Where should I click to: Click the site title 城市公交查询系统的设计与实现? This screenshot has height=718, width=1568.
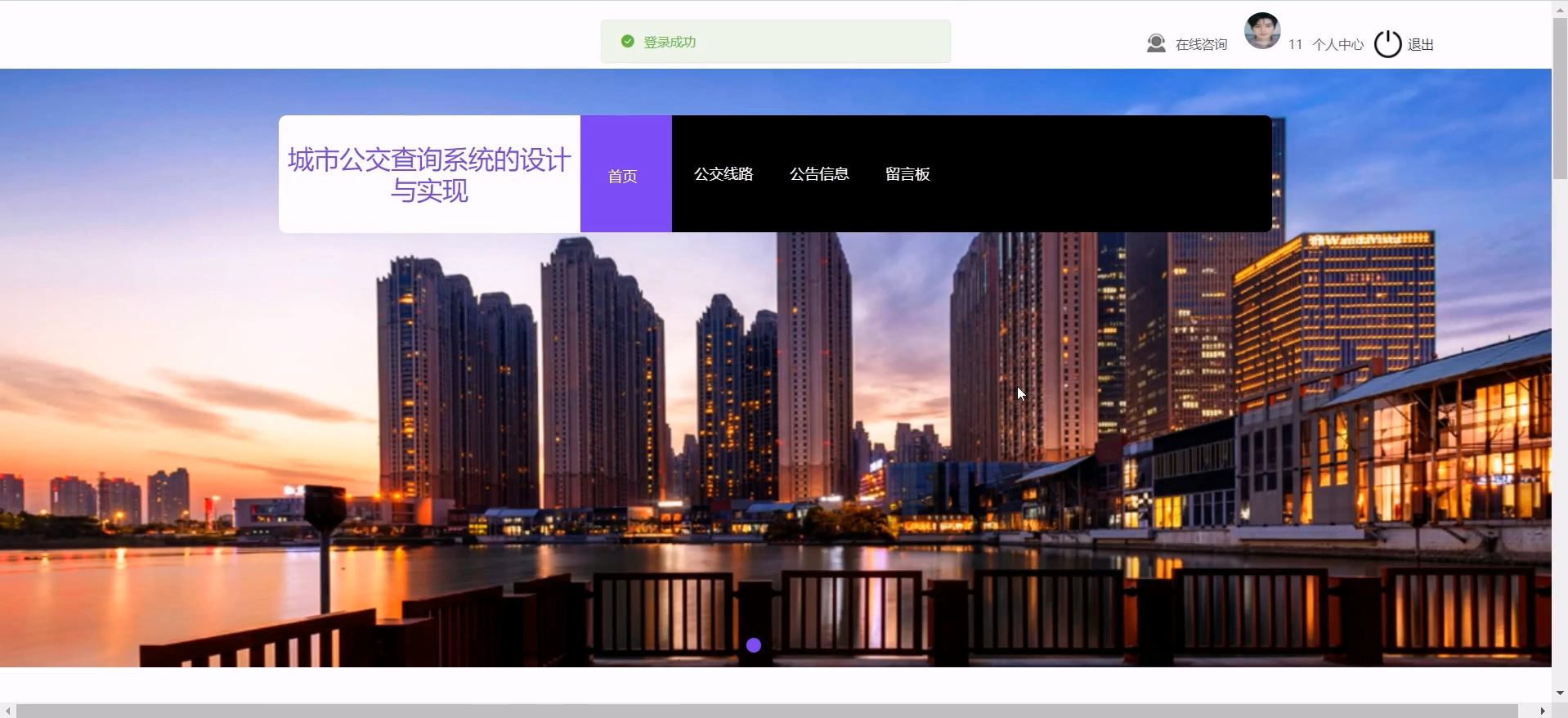click(429, 175)
